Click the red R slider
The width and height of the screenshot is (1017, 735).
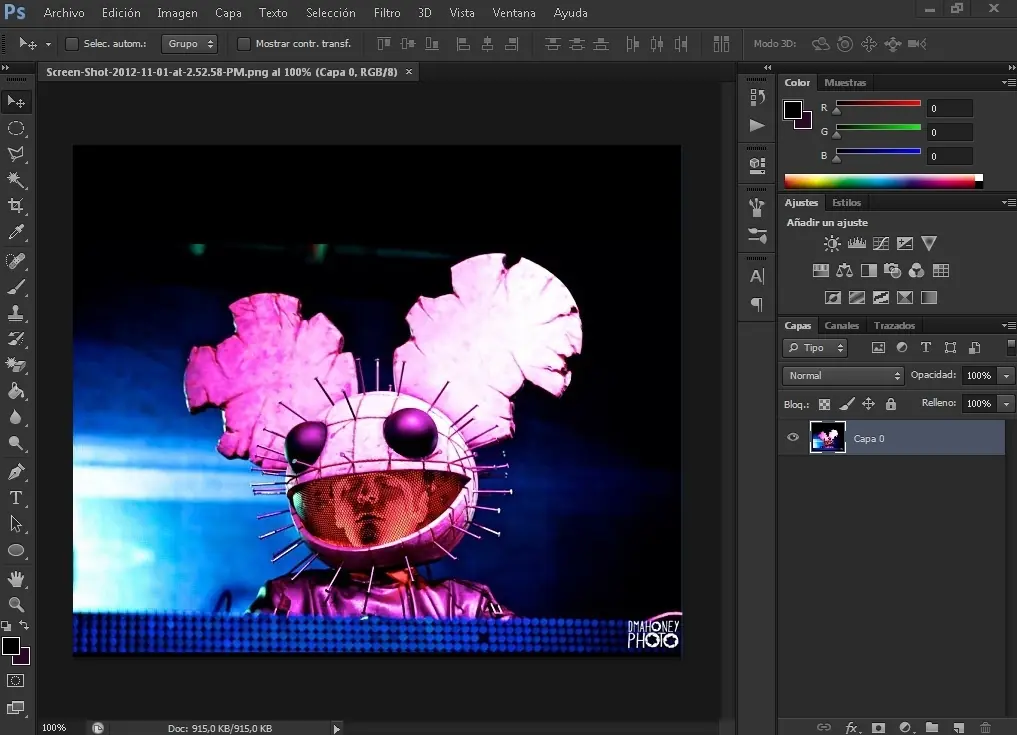click(x=878, y=103)
